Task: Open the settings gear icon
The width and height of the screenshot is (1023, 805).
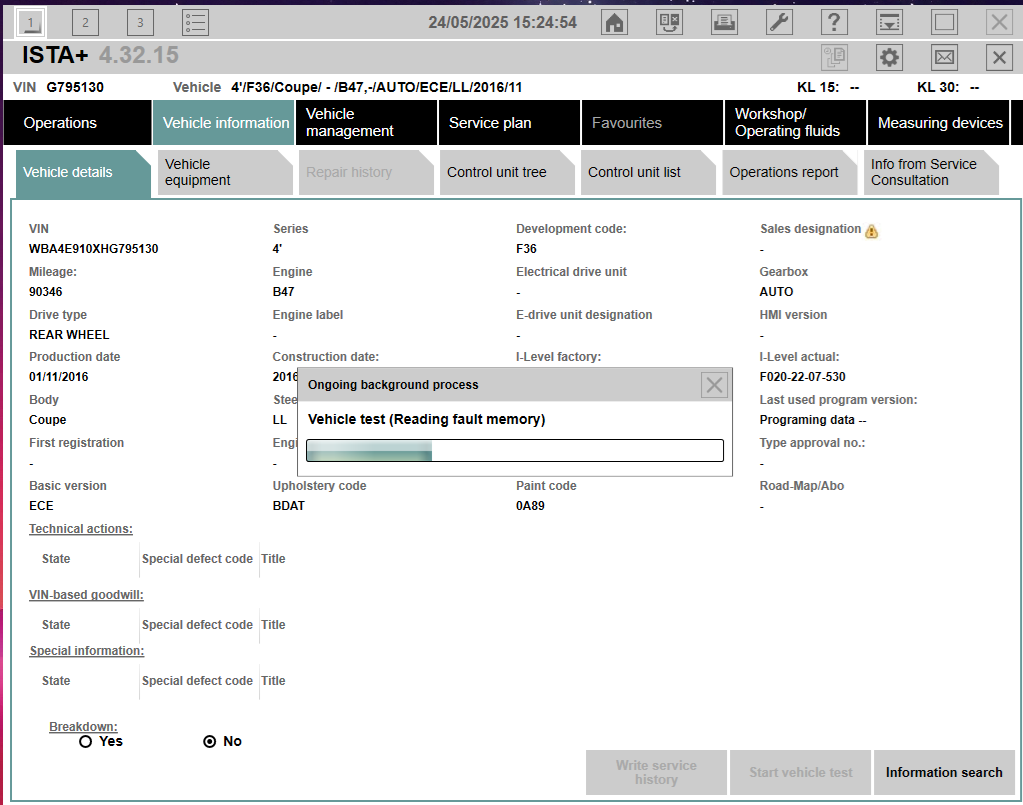Action: pyautogui.click(x=889, y=57)
